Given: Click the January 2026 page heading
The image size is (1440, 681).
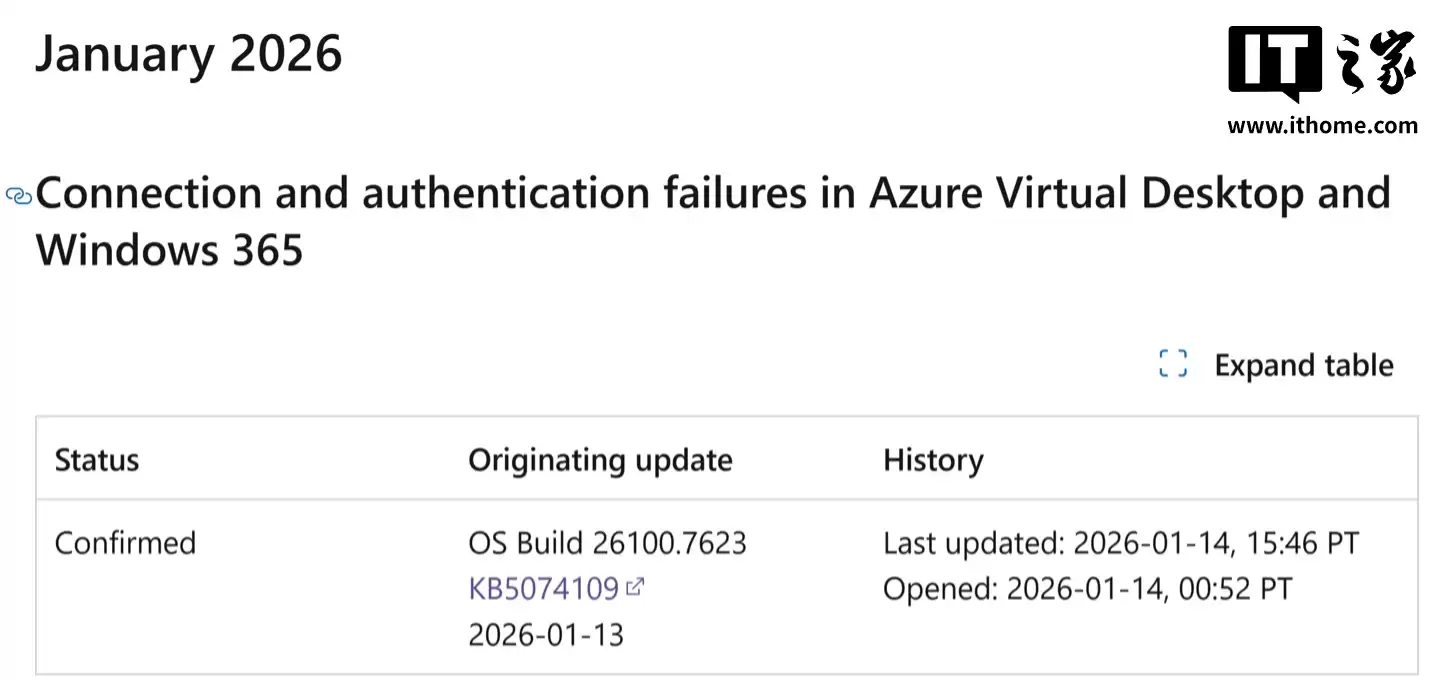Looking at the screenshot, I should tap(189, 55).
